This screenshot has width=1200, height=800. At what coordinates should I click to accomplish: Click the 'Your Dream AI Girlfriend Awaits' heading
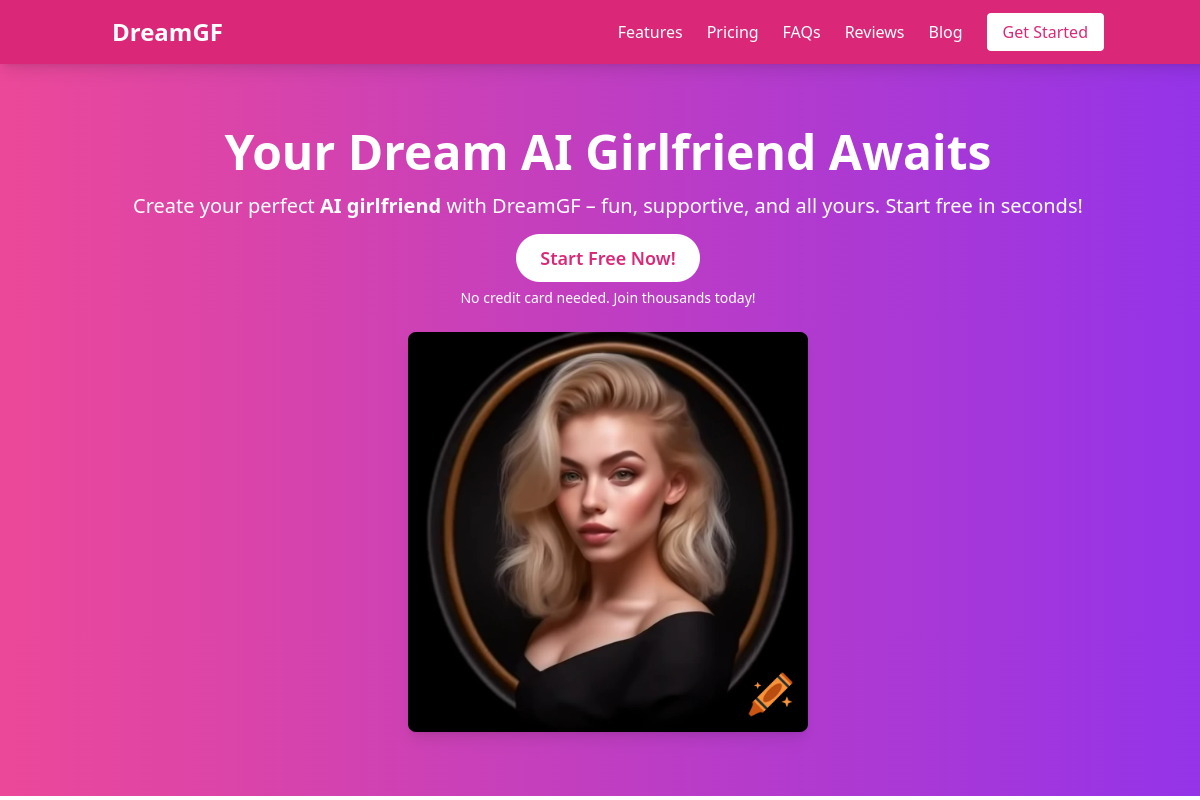click(608, 152)
